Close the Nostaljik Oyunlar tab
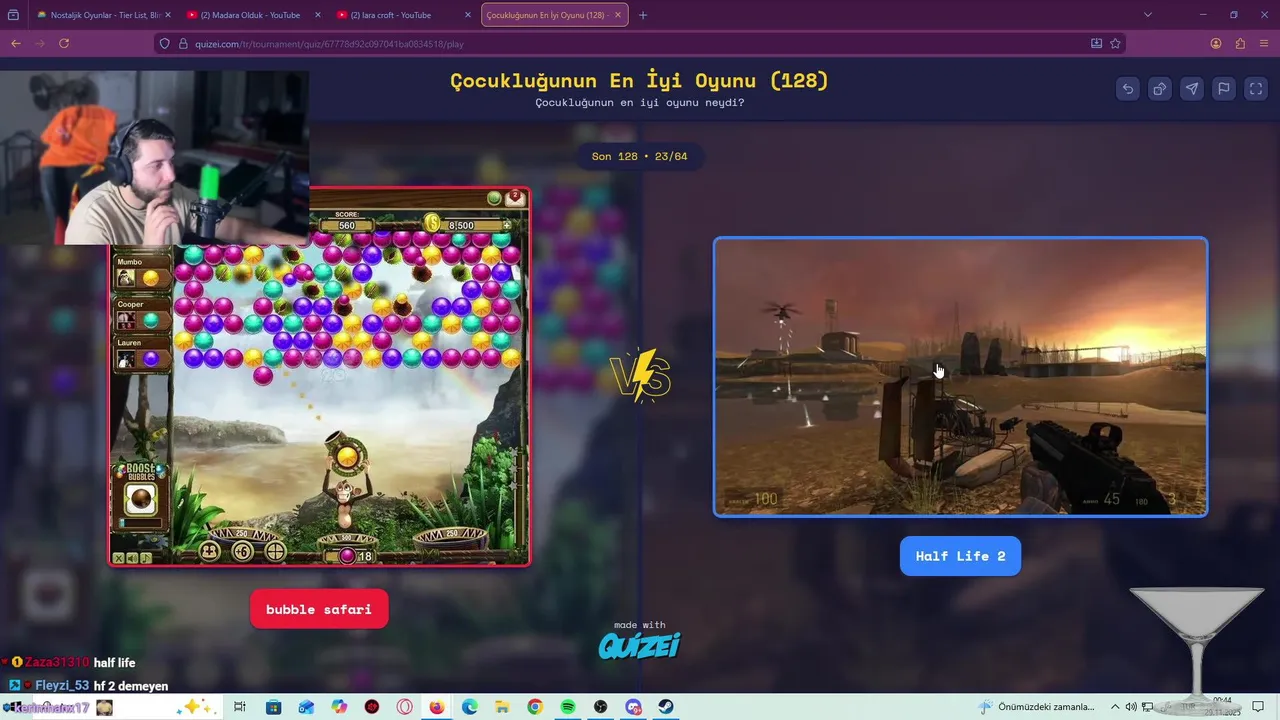This screenshot has height=720, width=1280. [167, 15]
